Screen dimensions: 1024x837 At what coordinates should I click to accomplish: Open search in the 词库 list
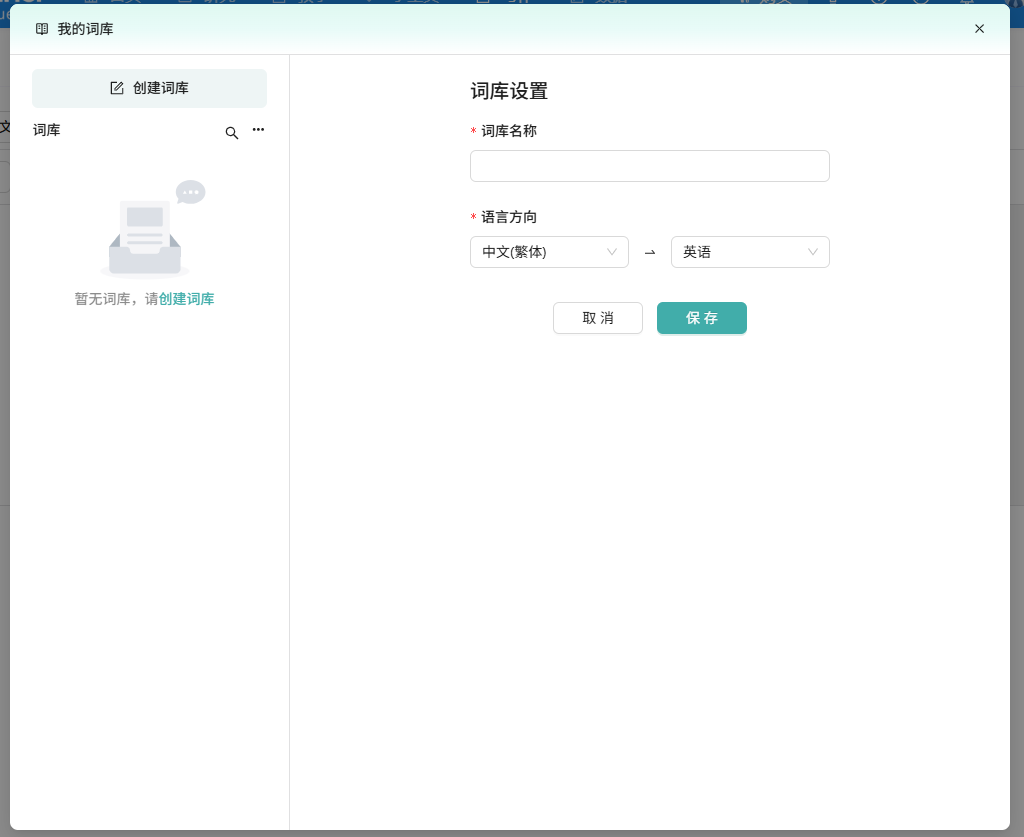click(x=231, y=133)
